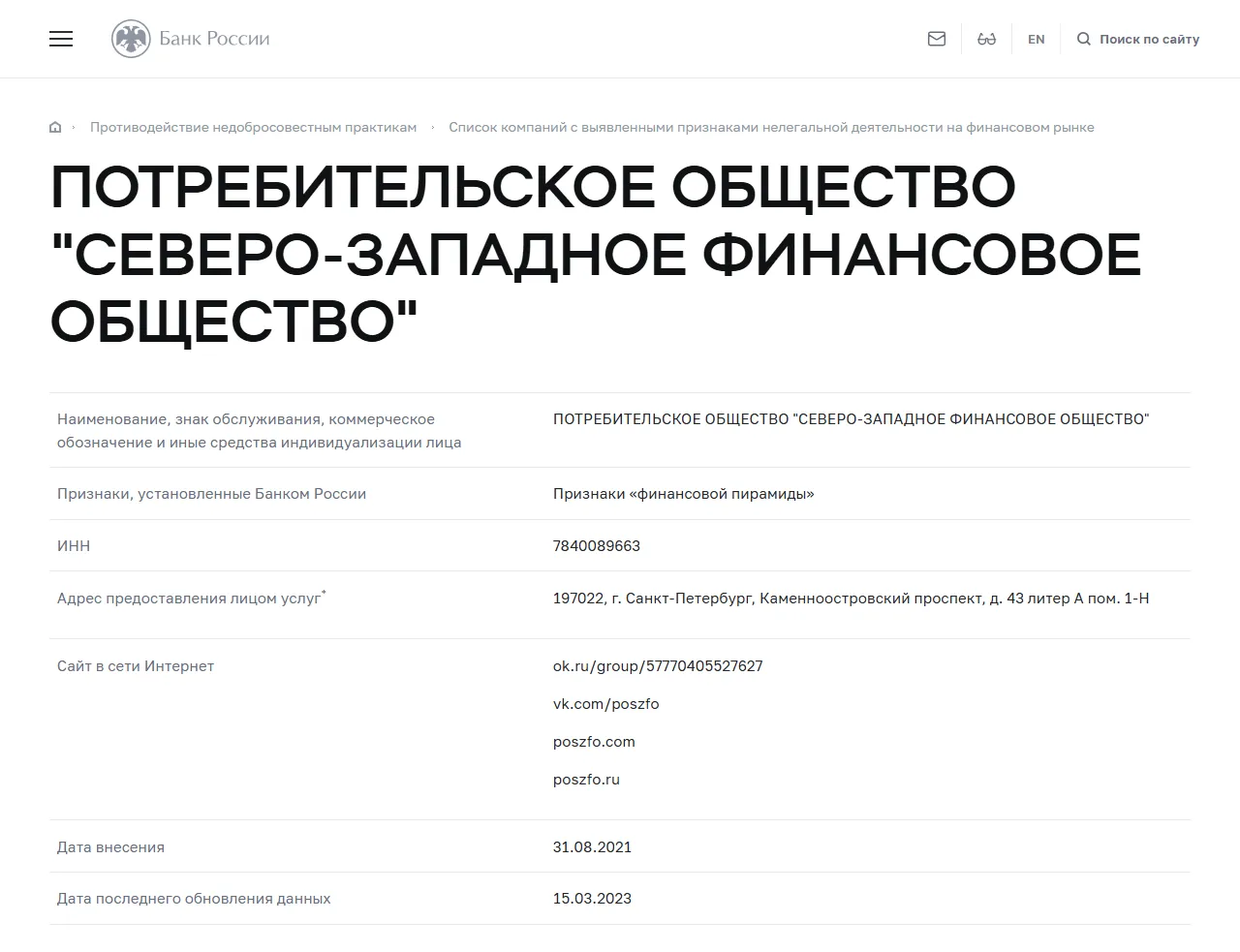Click the Признаки «финансовой пирамиды» value
The height and width of the screenshot is (952, 1240).
coord(684,494)
